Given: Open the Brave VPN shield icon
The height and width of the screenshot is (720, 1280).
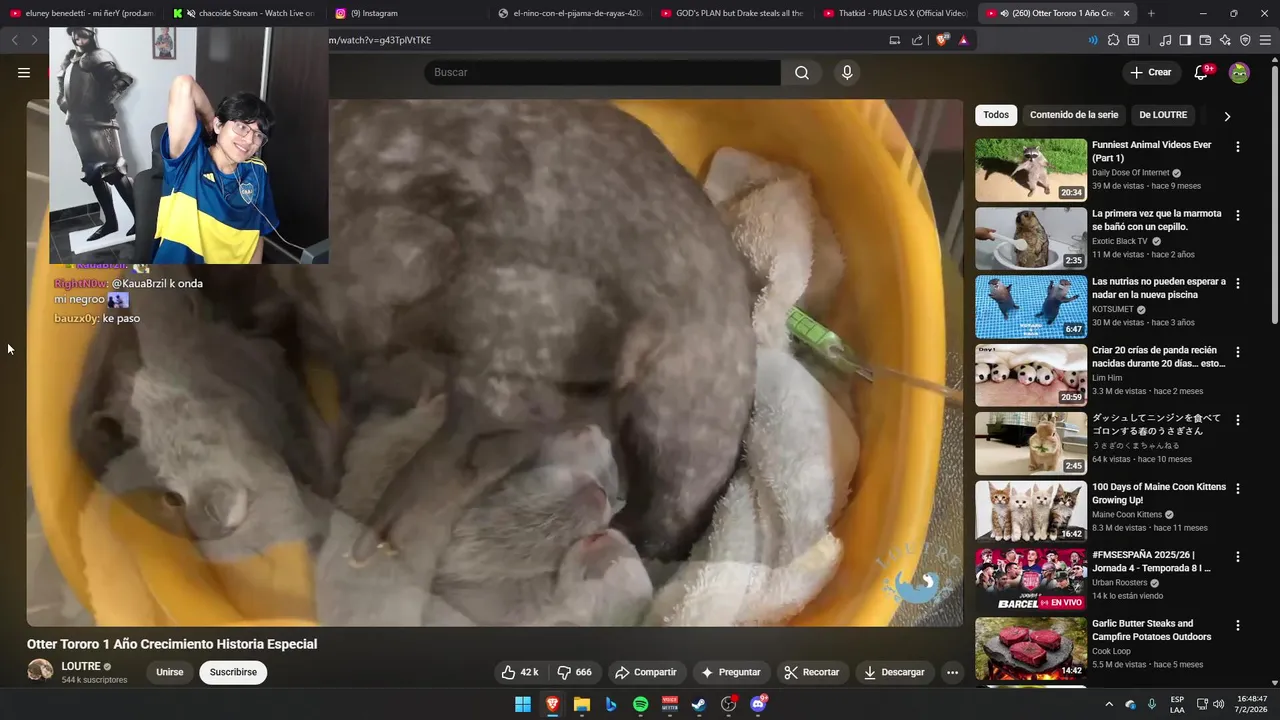Looking at the screenshot, I should pos(1245,40).
